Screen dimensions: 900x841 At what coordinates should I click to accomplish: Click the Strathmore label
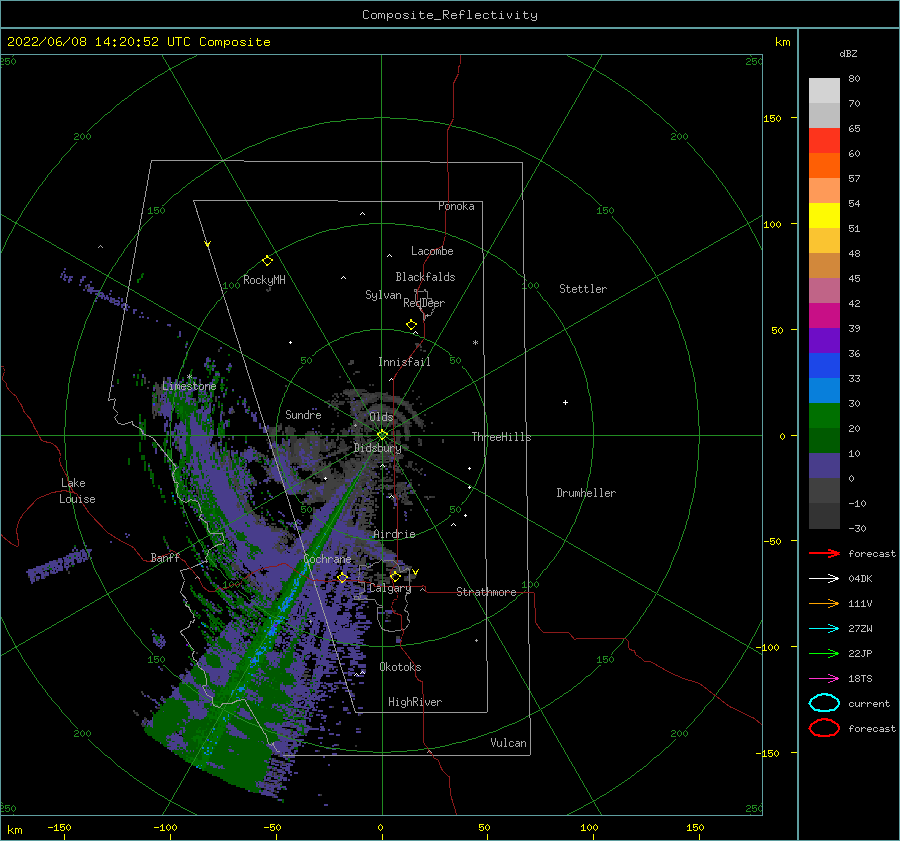click(486, 592)
